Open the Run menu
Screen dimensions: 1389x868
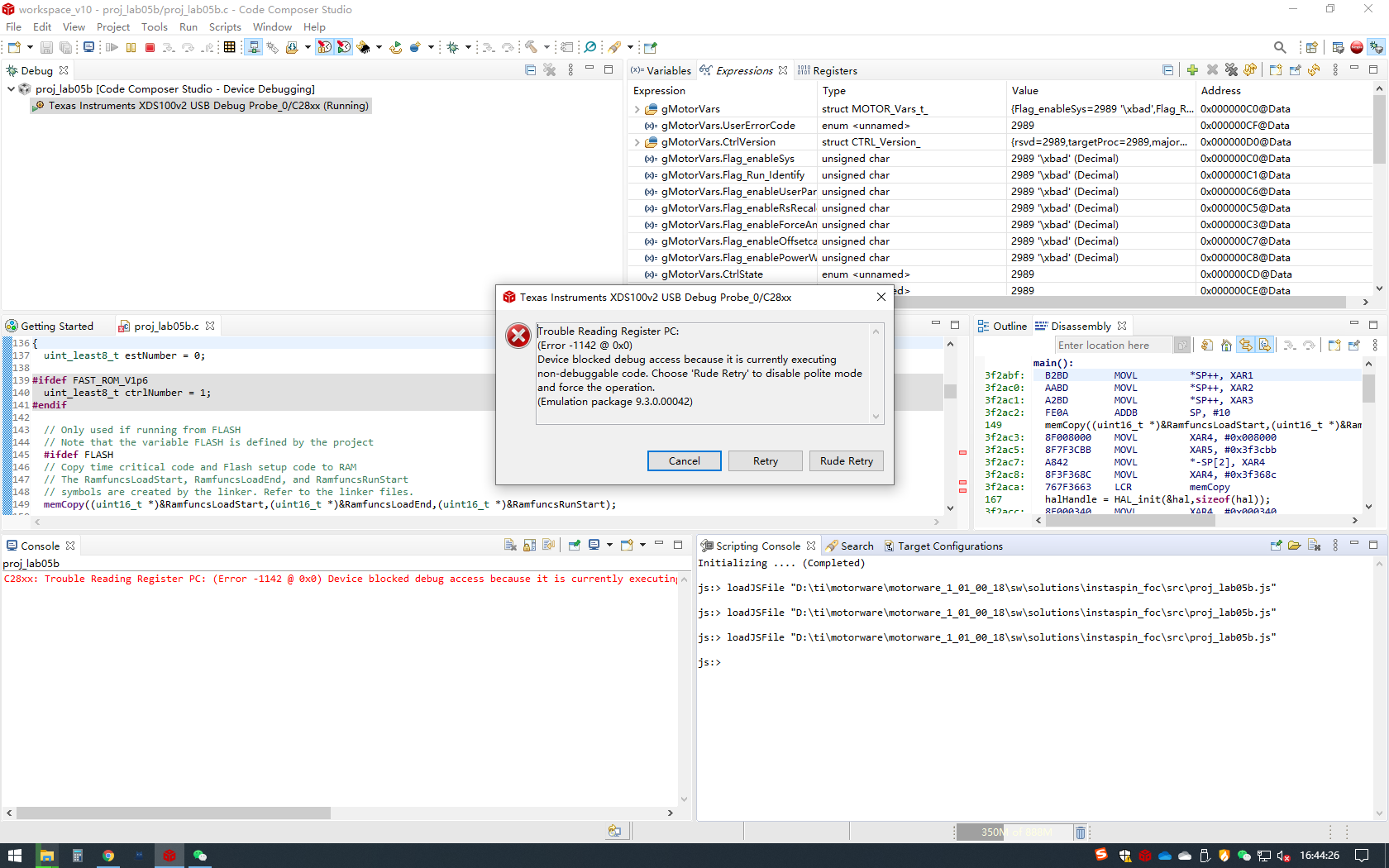coord(189,26)
